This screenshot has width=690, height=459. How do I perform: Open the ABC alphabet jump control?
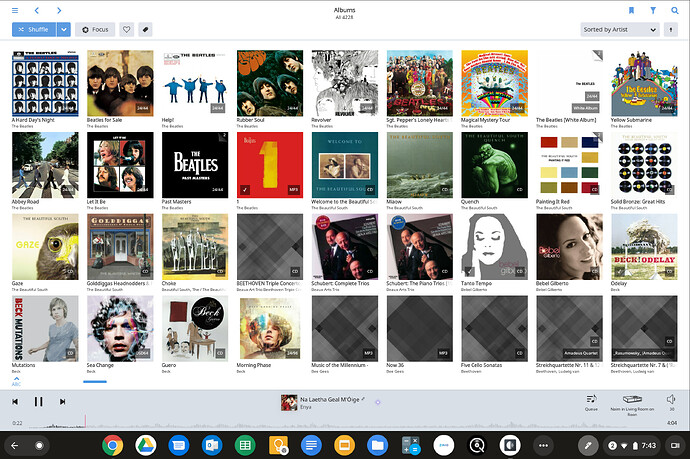point(16,381)
